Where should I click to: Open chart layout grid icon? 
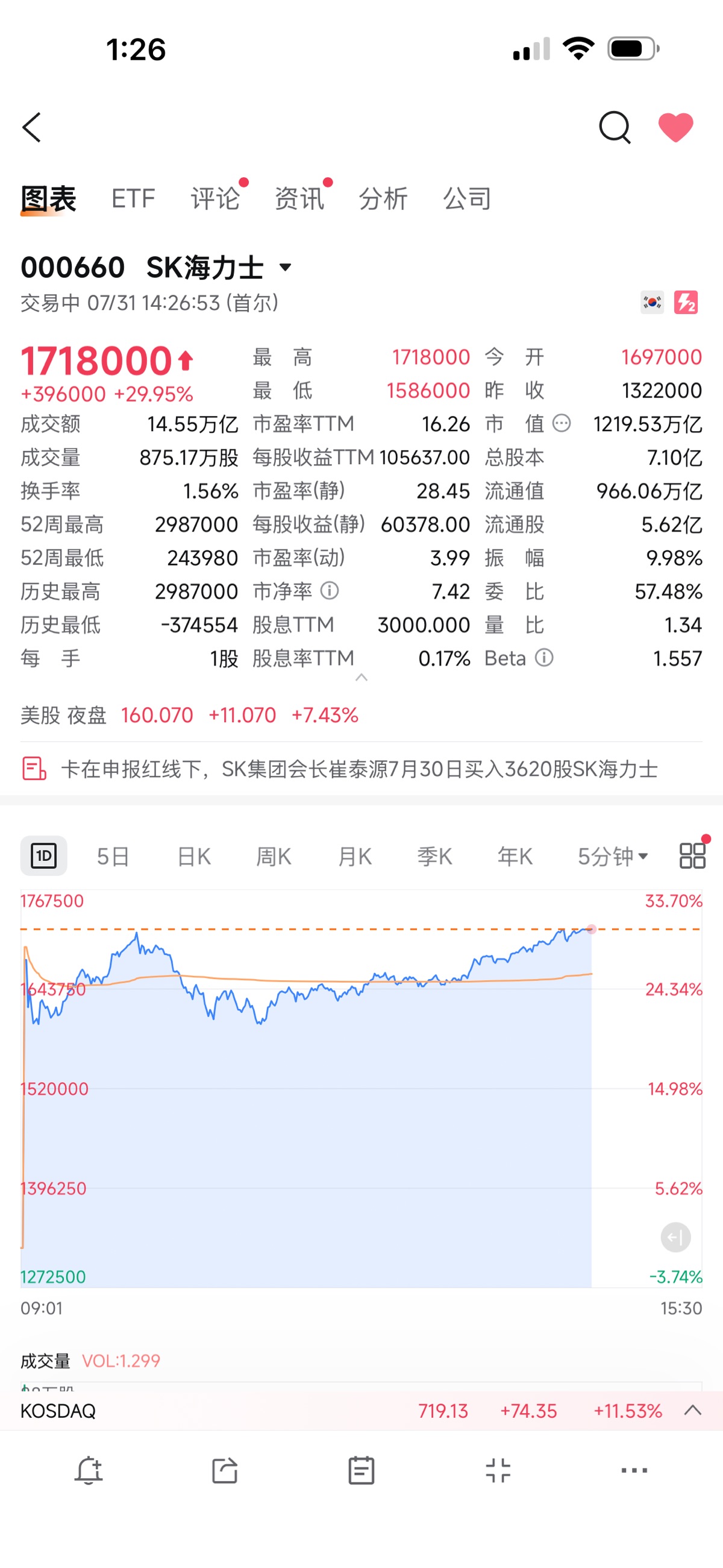click(692, 855)
